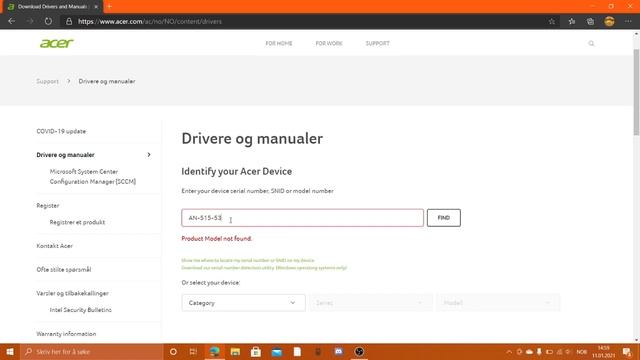Click the page vertical scrollbar thumb

pyautogui.click(x=636, y=92)
